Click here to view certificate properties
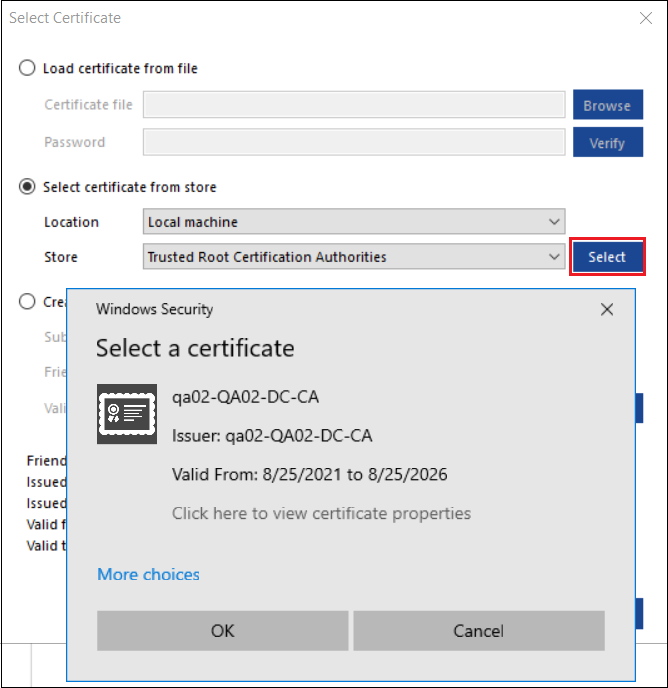 click(x=321, y=513)
